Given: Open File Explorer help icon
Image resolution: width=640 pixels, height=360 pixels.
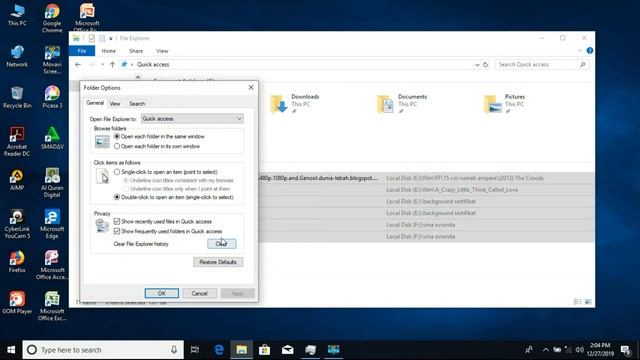Looking at the screenshot, I should [590, 51].
